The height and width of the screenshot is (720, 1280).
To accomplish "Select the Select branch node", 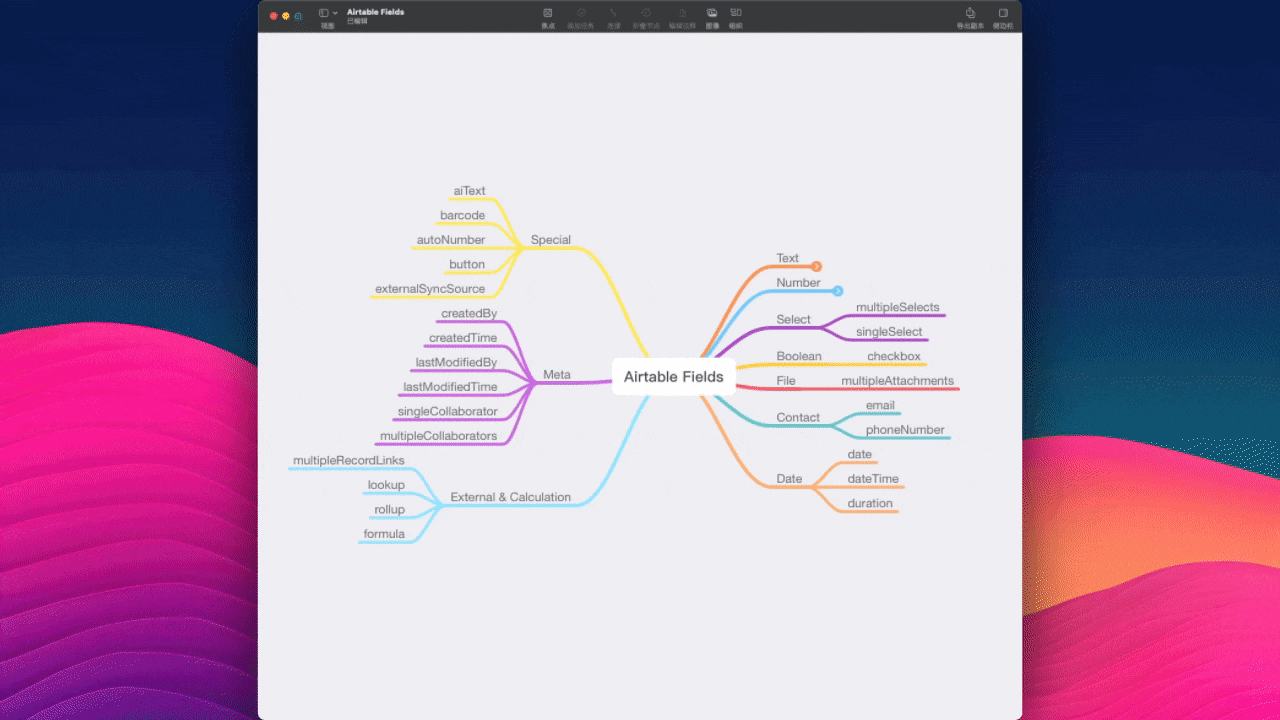I will 794,320.
